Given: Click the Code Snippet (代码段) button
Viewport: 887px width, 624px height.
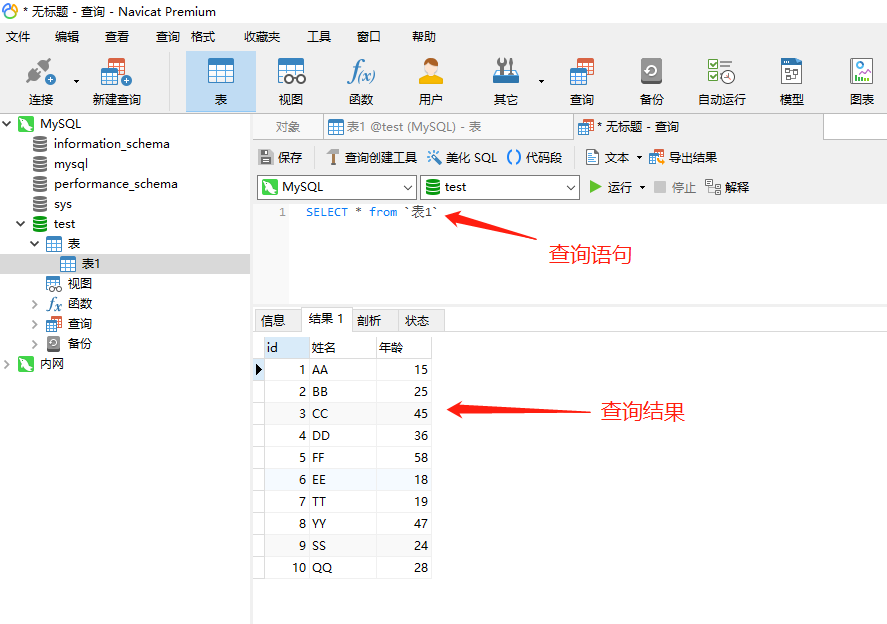Looking at the screenshot, I should pyautogui.click(x=535, y=157).
